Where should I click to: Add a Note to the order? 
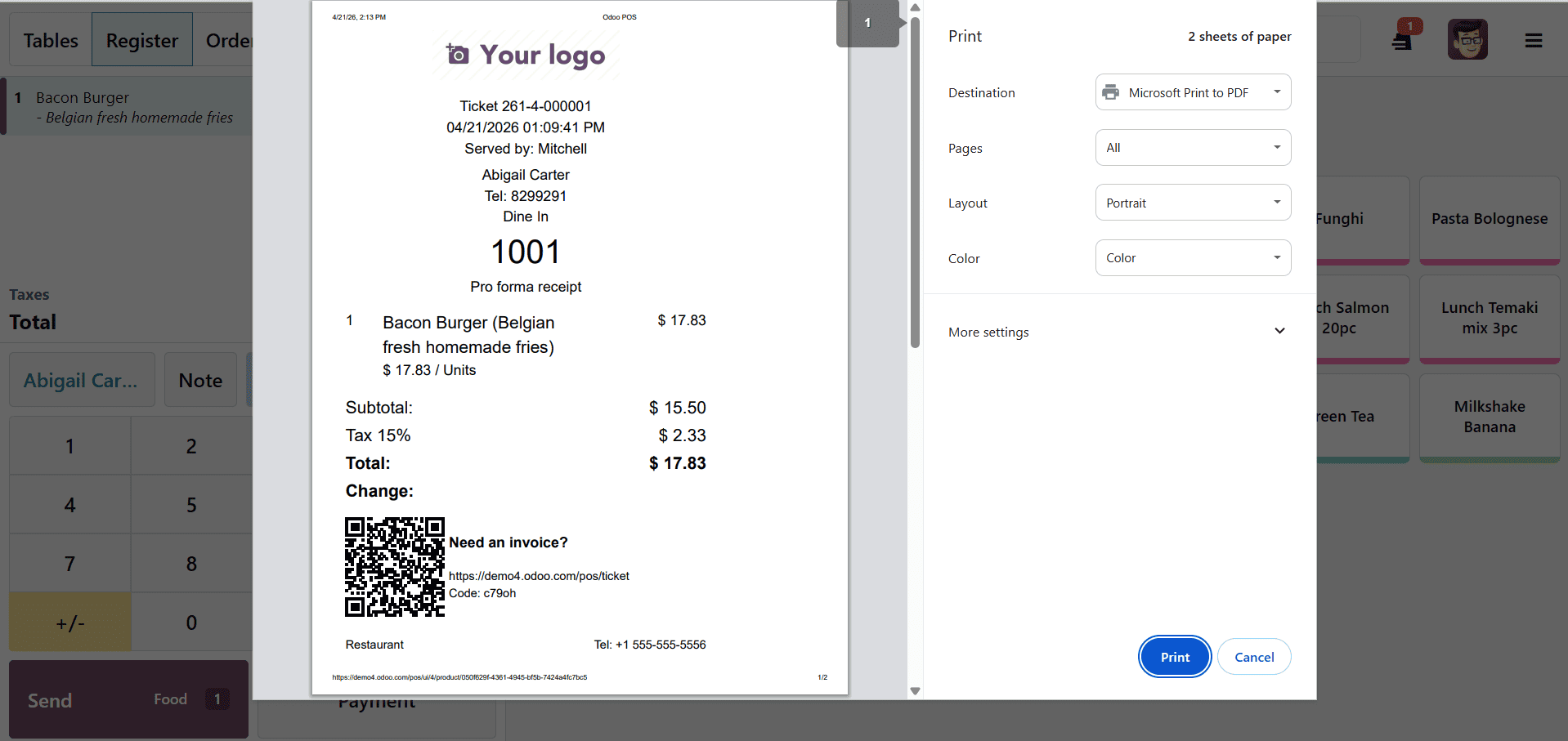[199, 379]
